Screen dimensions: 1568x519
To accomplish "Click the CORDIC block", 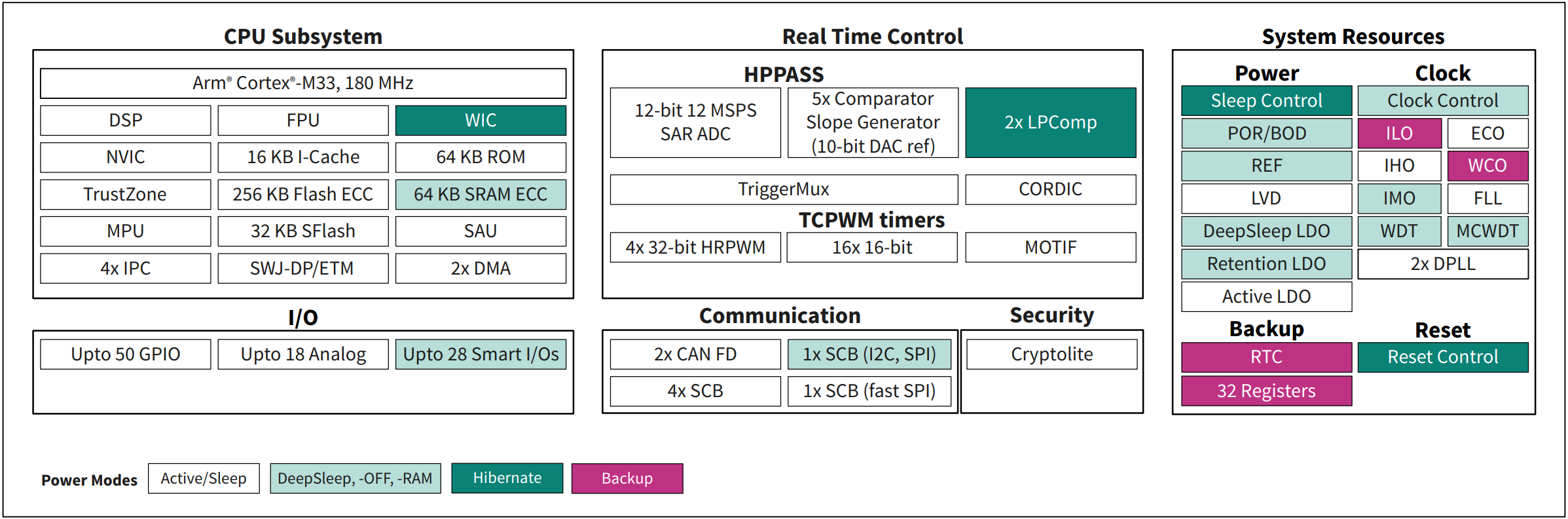I will [1050, 189].
